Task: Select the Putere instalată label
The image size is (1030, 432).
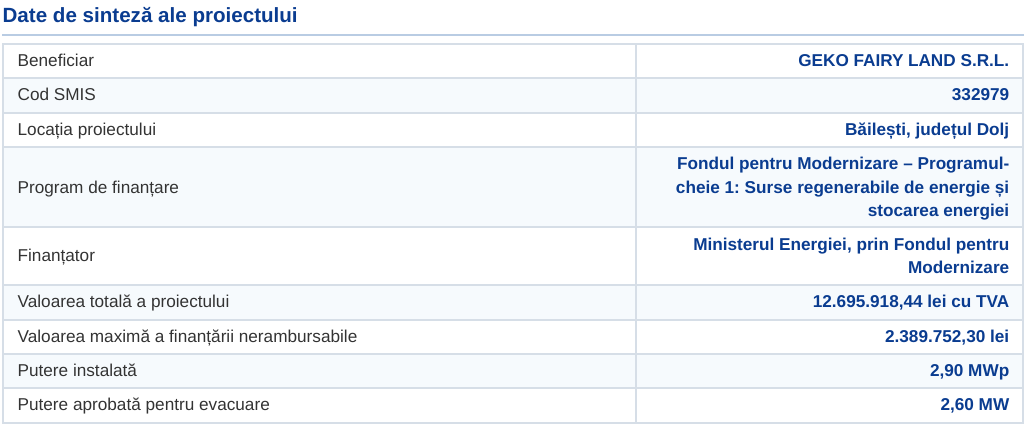Action: click(78, 370)
